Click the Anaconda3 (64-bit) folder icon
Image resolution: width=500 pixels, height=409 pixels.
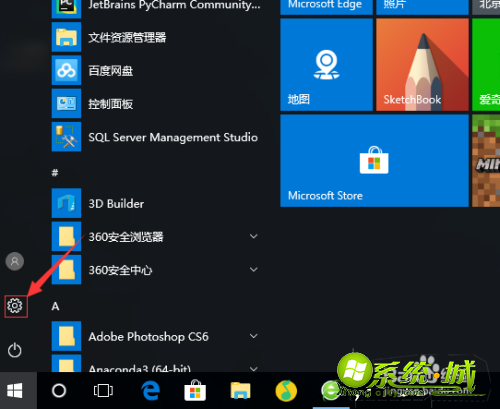[x=66, y=363]
